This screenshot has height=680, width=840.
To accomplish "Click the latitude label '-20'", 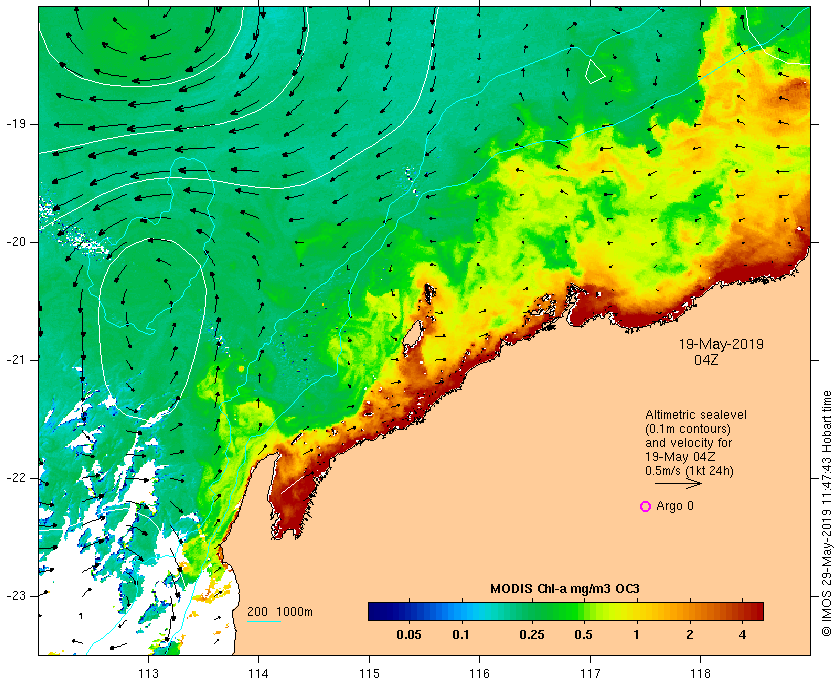I will point(16,242).
